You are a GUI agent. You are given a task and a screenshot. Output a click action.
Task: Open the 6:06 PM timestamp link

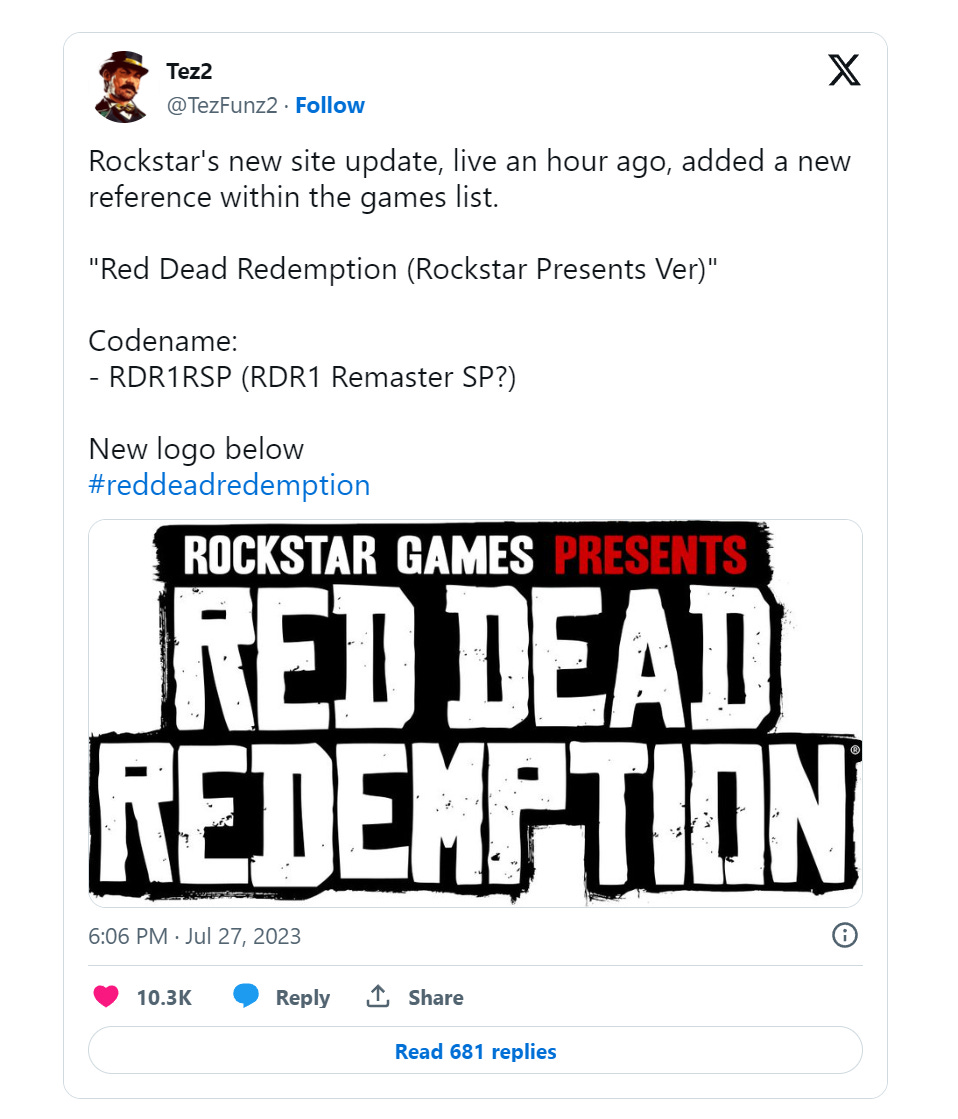point(128,936)
